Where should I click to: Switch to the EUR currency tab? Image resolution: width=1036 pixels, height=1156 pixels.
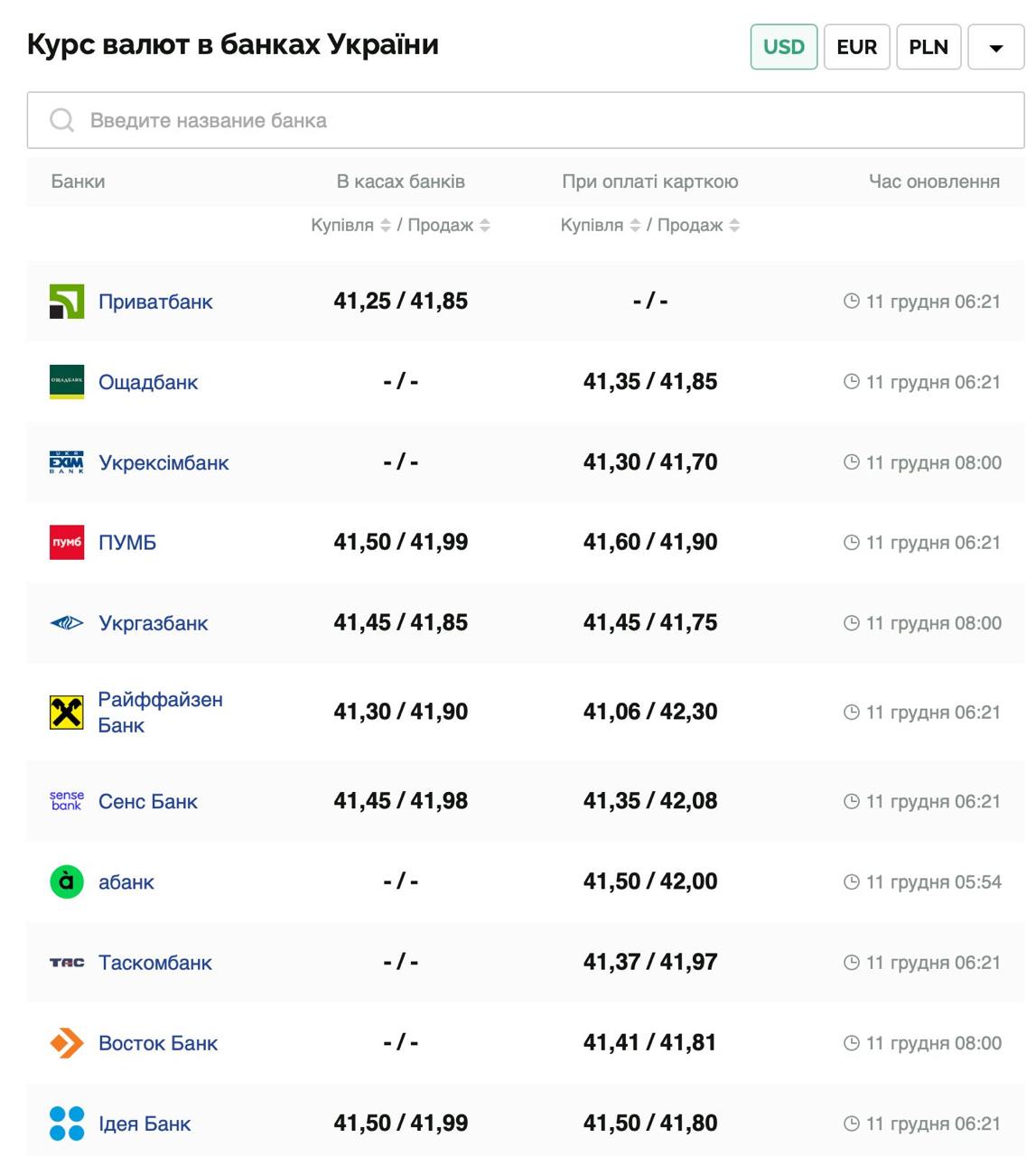tap(856, 47)
